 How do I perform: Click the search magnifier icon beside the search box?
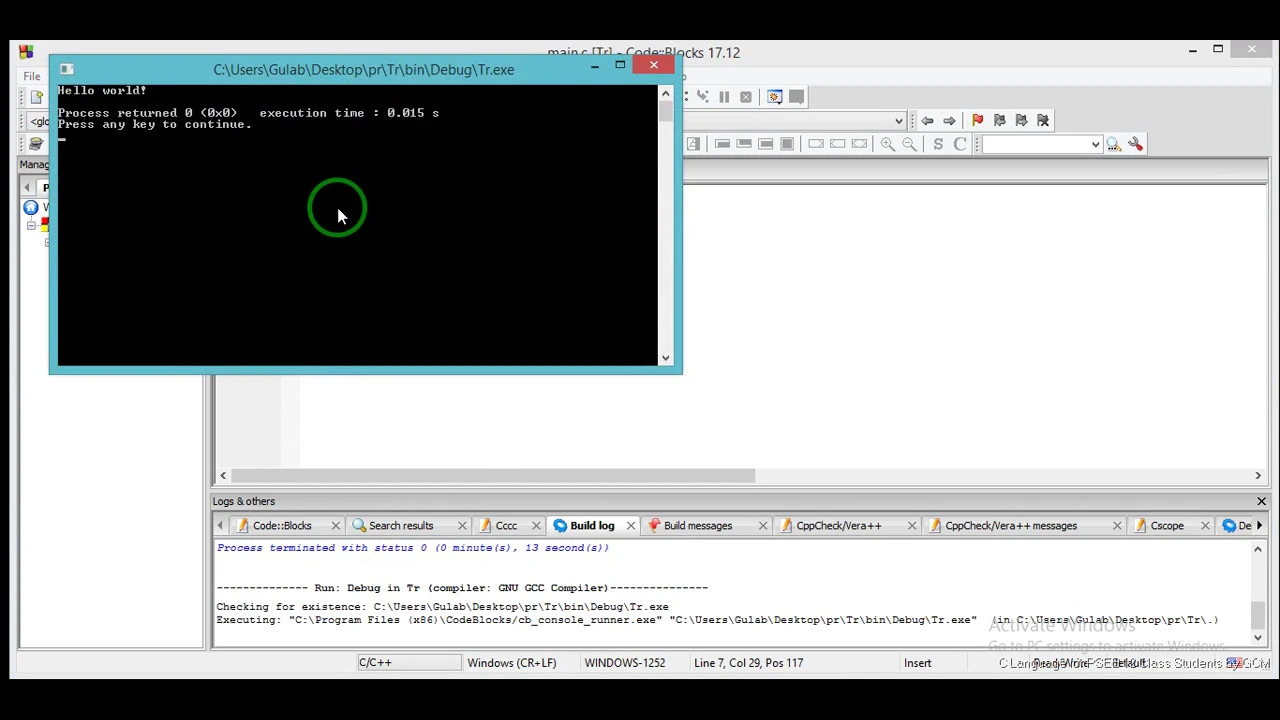click(1113, 145)
